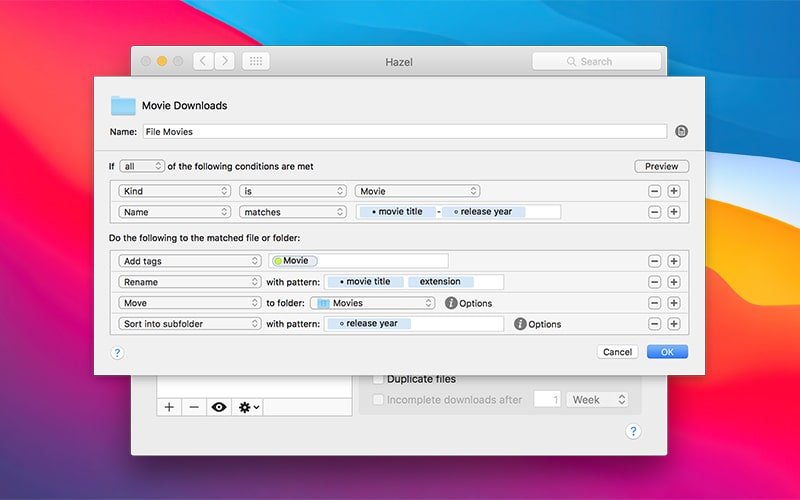Click the notes icon beside the Name field
The width and height of the screenshot is (800, 500).
pos(681,131)
